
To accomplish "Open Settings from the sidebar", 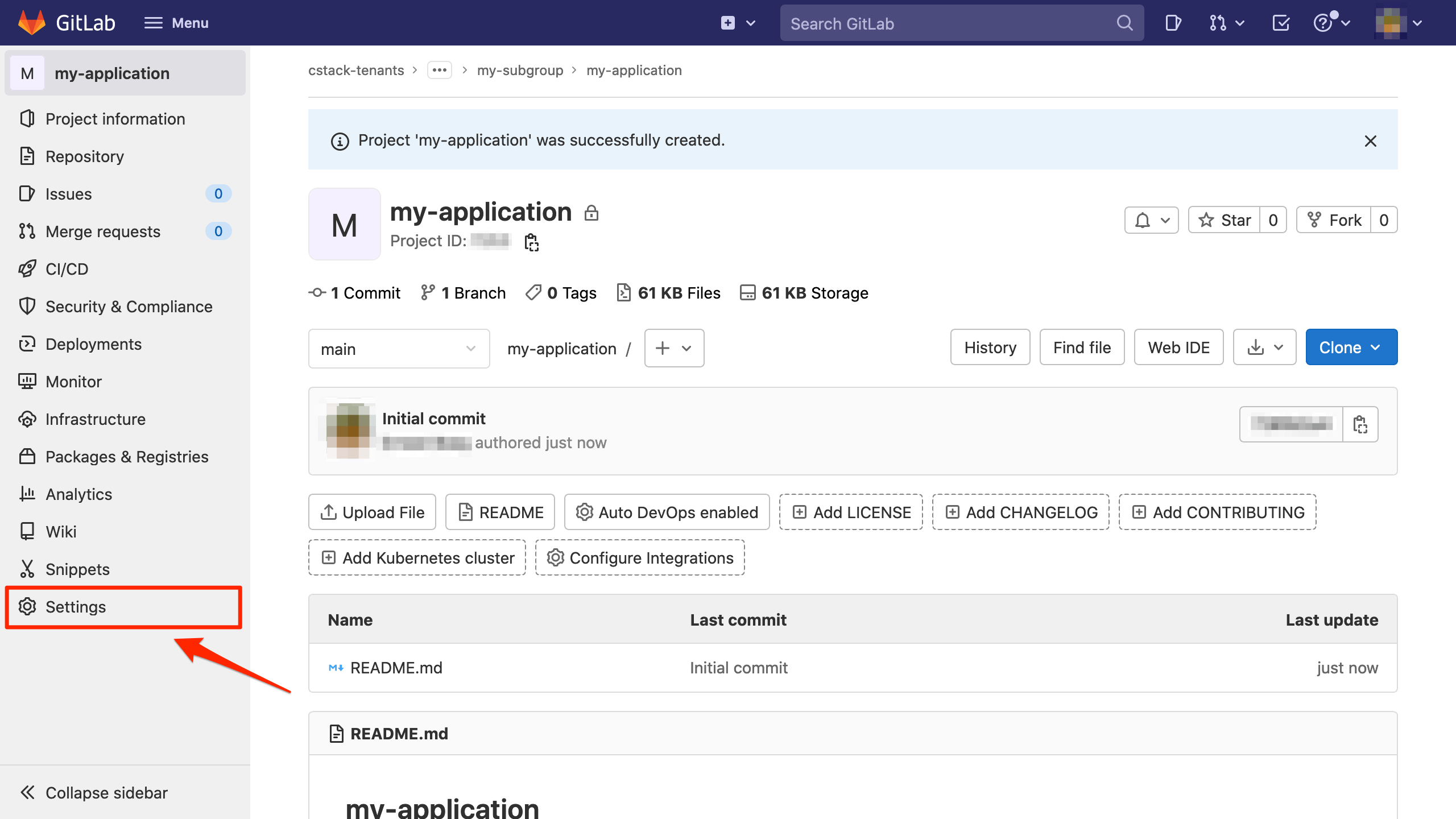I will pos(77,607).
